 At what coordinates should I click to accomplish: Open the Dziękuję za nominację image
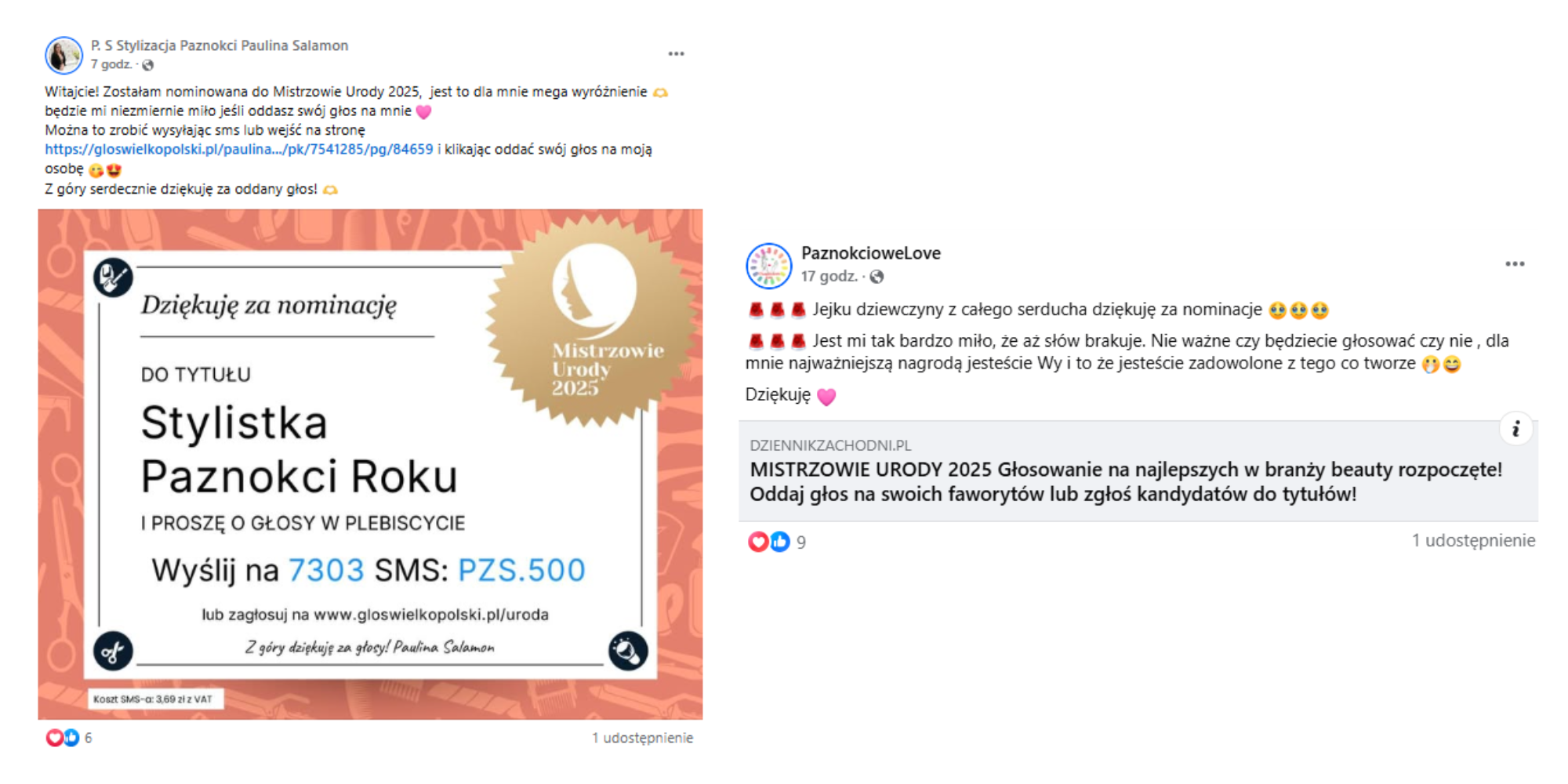pos(370,464)
